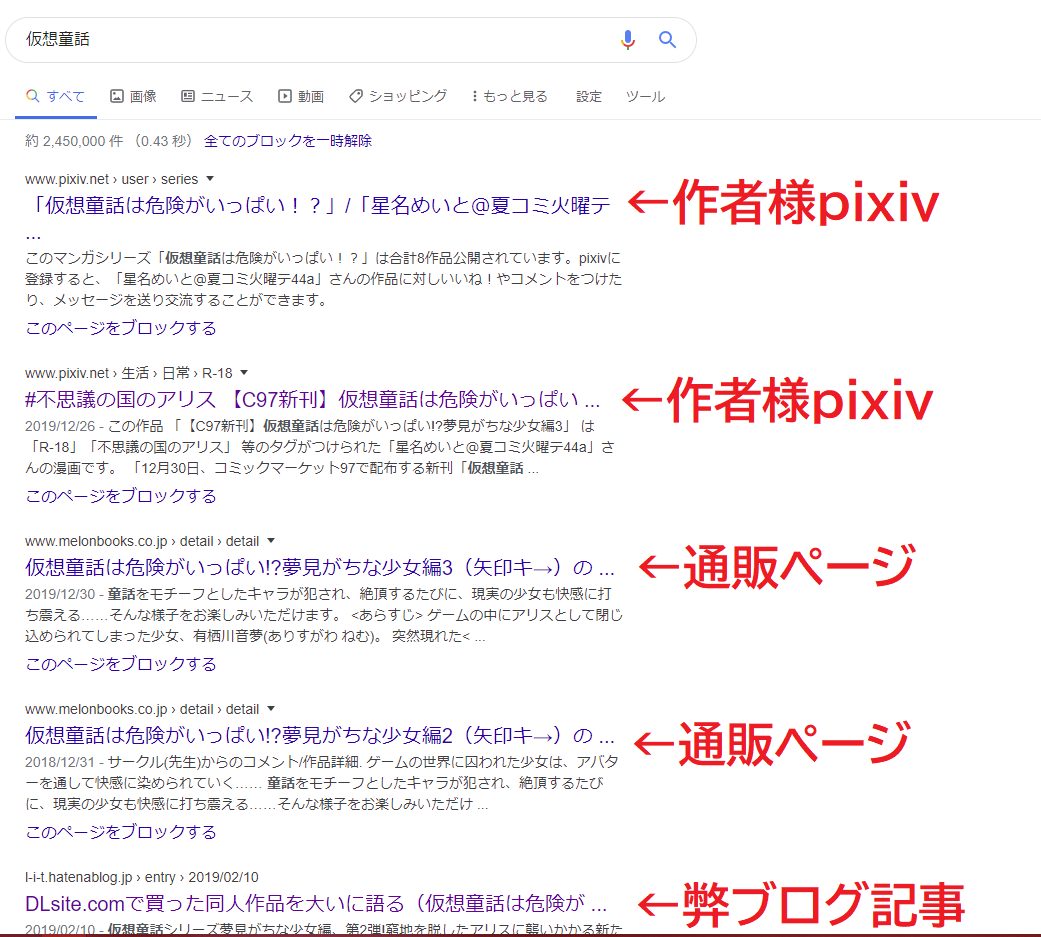Screen dimensions: 1041x937
Task: Click このページをブロックする under the pixiv series result
Action: pyautogui.click(x=121, y=328)
